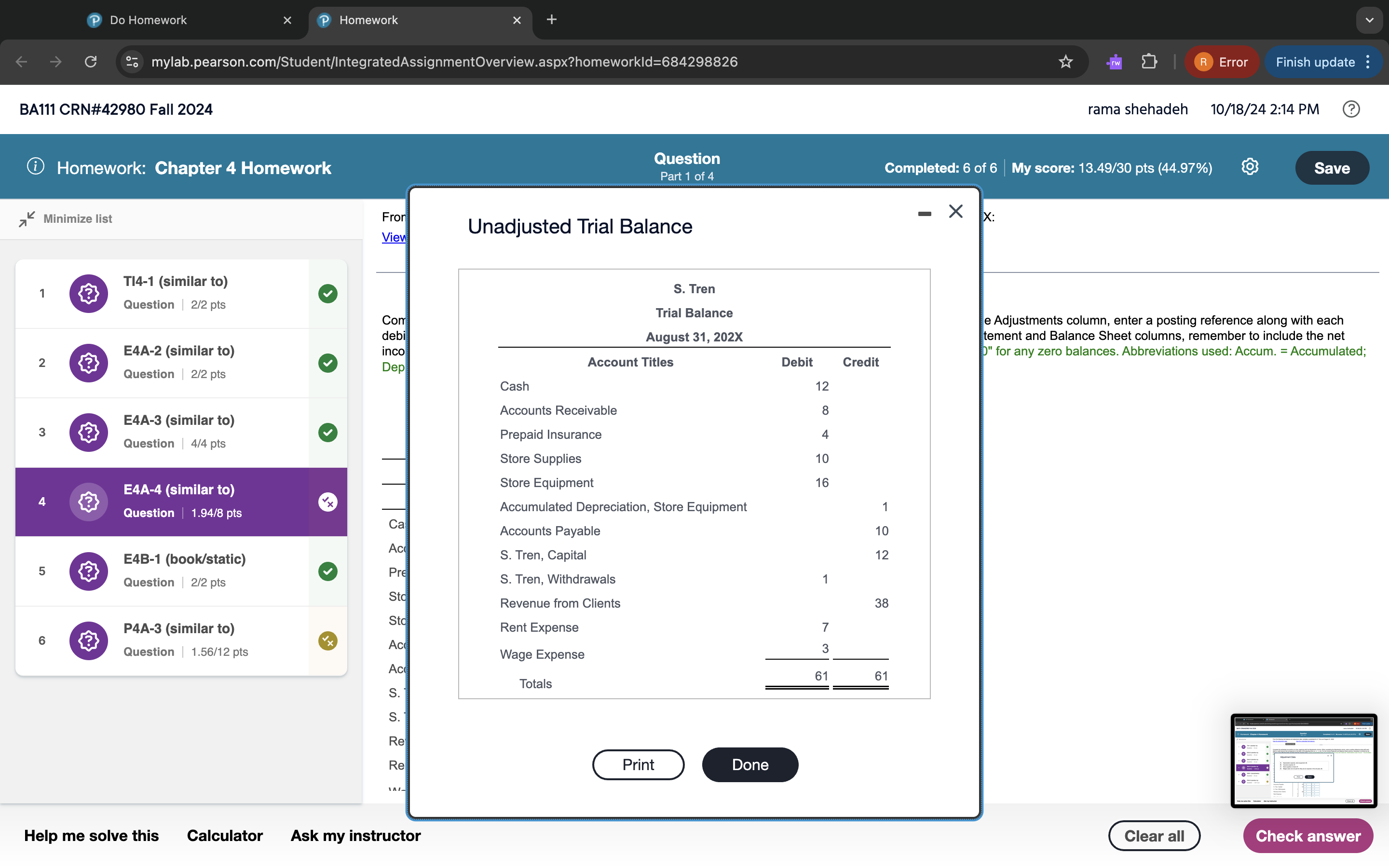Image resolution: width=1389 pixels, height=868 pixels.
Task: Open site information icon in address bar
Action: 133,62
